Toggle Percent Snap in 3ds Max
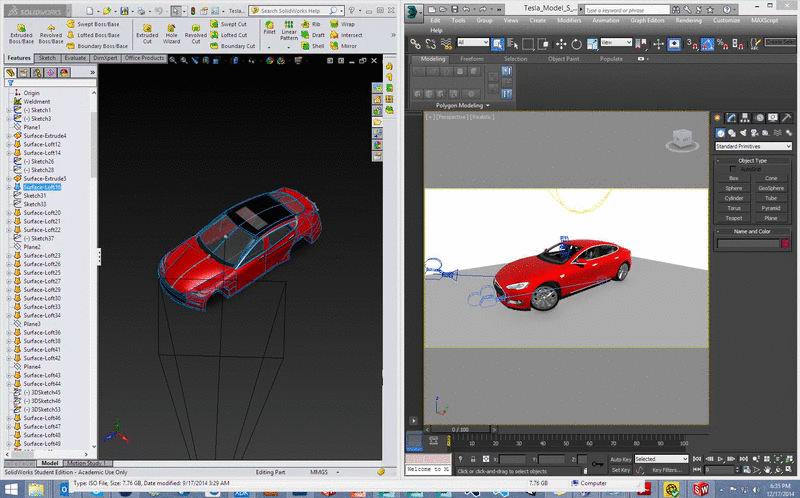This screenshot has width=800, height=498. (722, 44)
